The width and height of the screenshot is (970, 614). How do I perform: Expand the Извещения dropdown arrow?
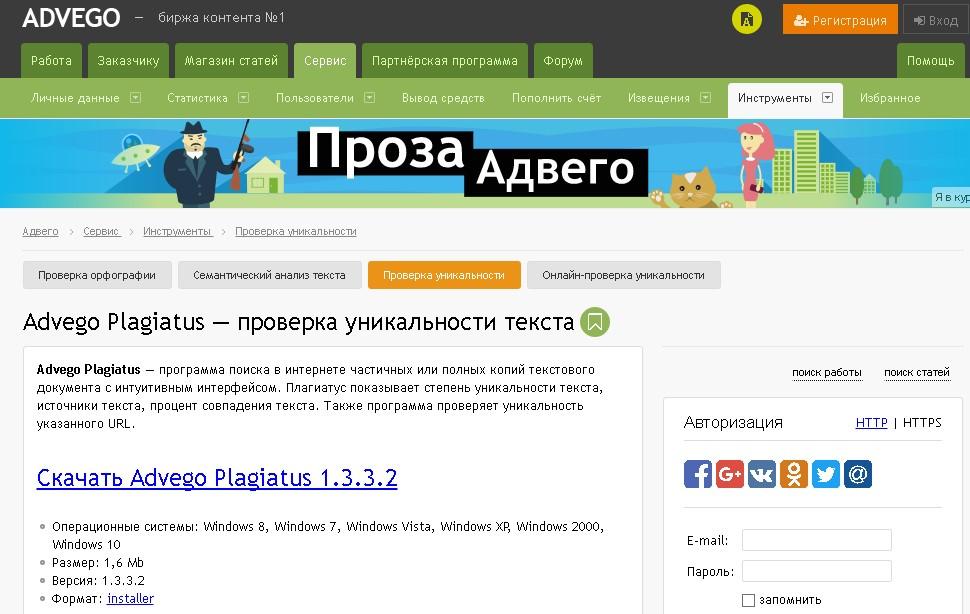point(705,98)
